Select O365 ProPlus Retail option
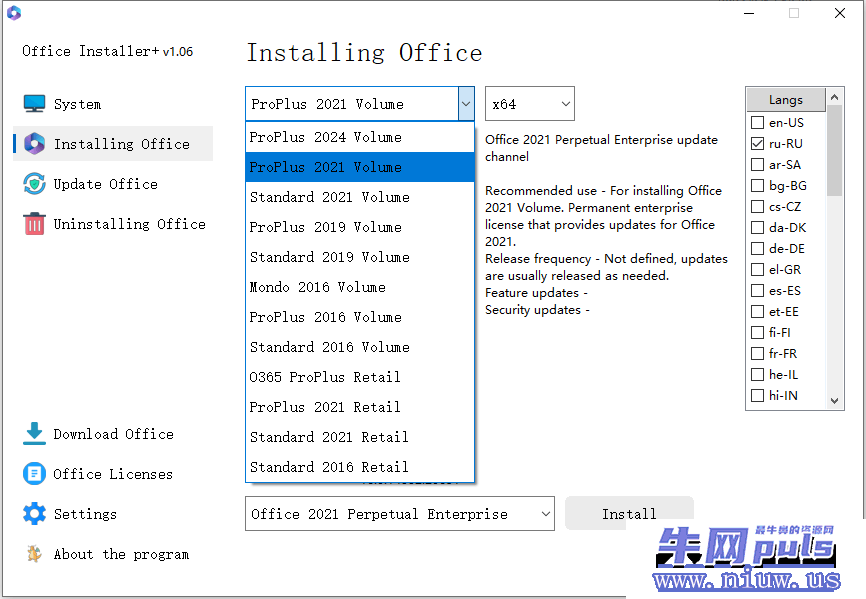The image size is (866, 599). (x=360, y=377)
